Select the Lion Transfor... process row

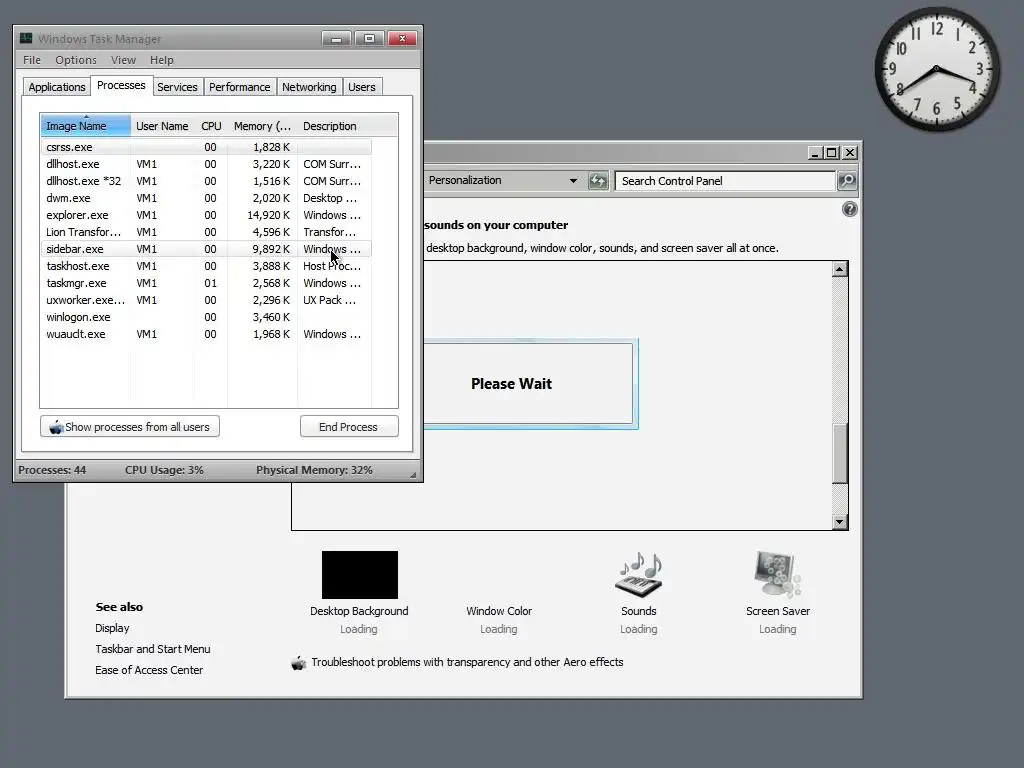206,232
